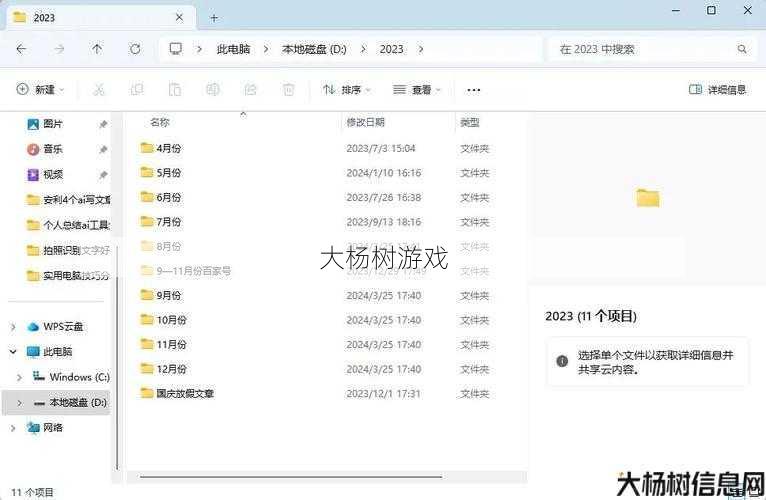
Task: Expand chevron after 此电脑 in breadcrumb
Action: (266, 49)
